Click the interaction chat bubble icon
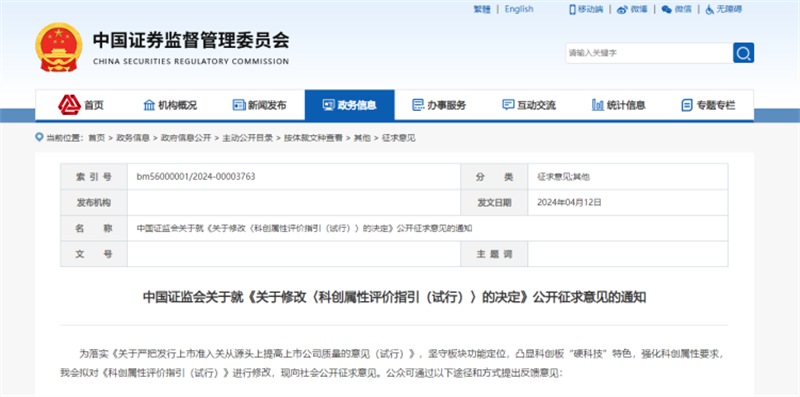Viewport: 800px width, 397px height. (508, 105)
